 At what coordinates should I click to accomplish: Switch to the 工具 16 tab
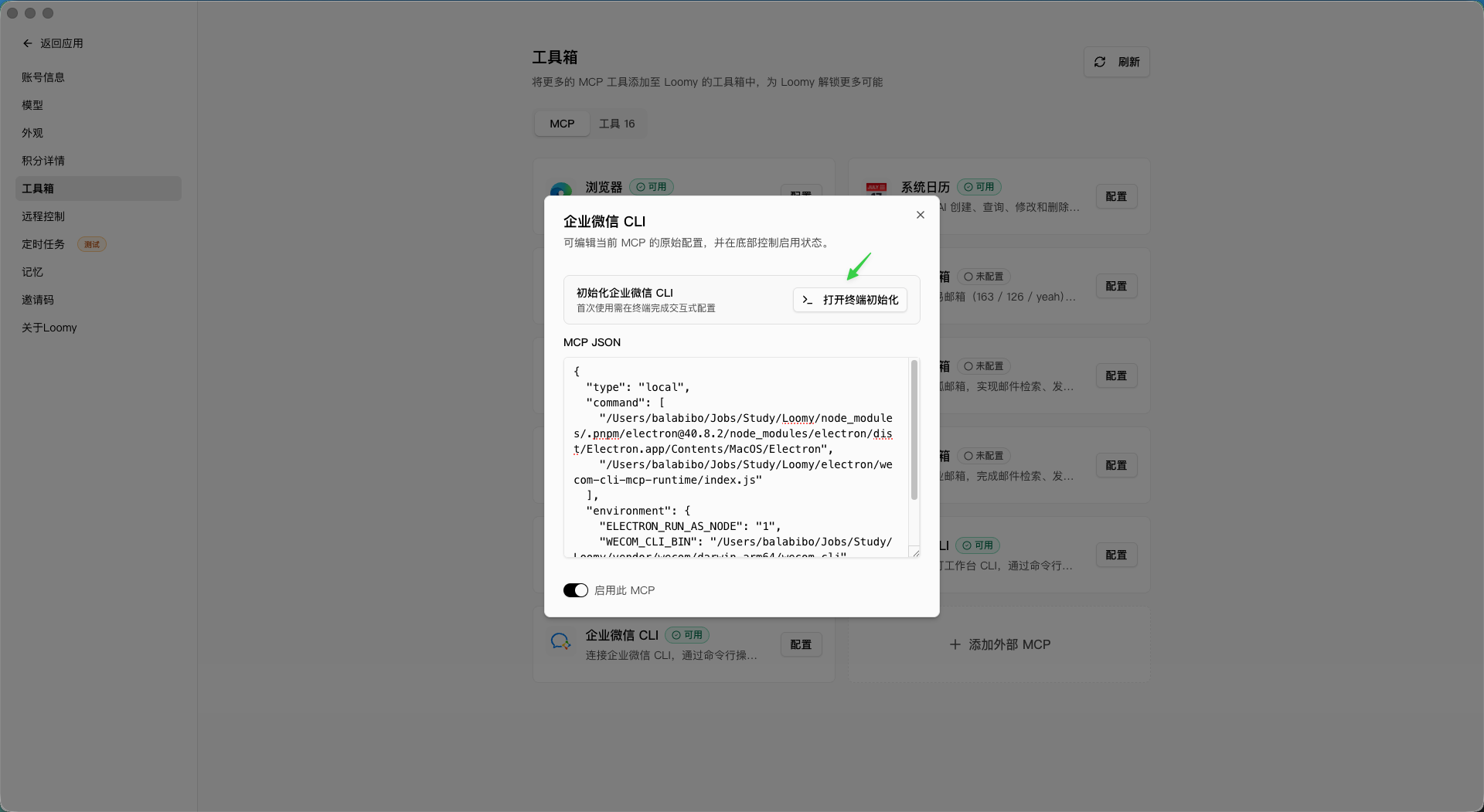tap(616, 124)
